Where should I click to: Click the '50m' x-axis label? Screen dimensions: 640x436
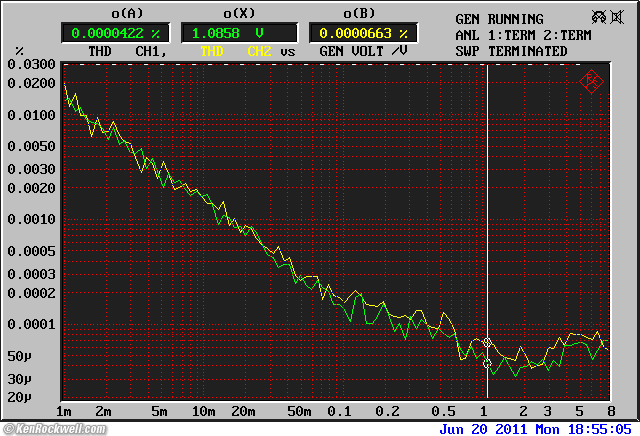point(299,411)
